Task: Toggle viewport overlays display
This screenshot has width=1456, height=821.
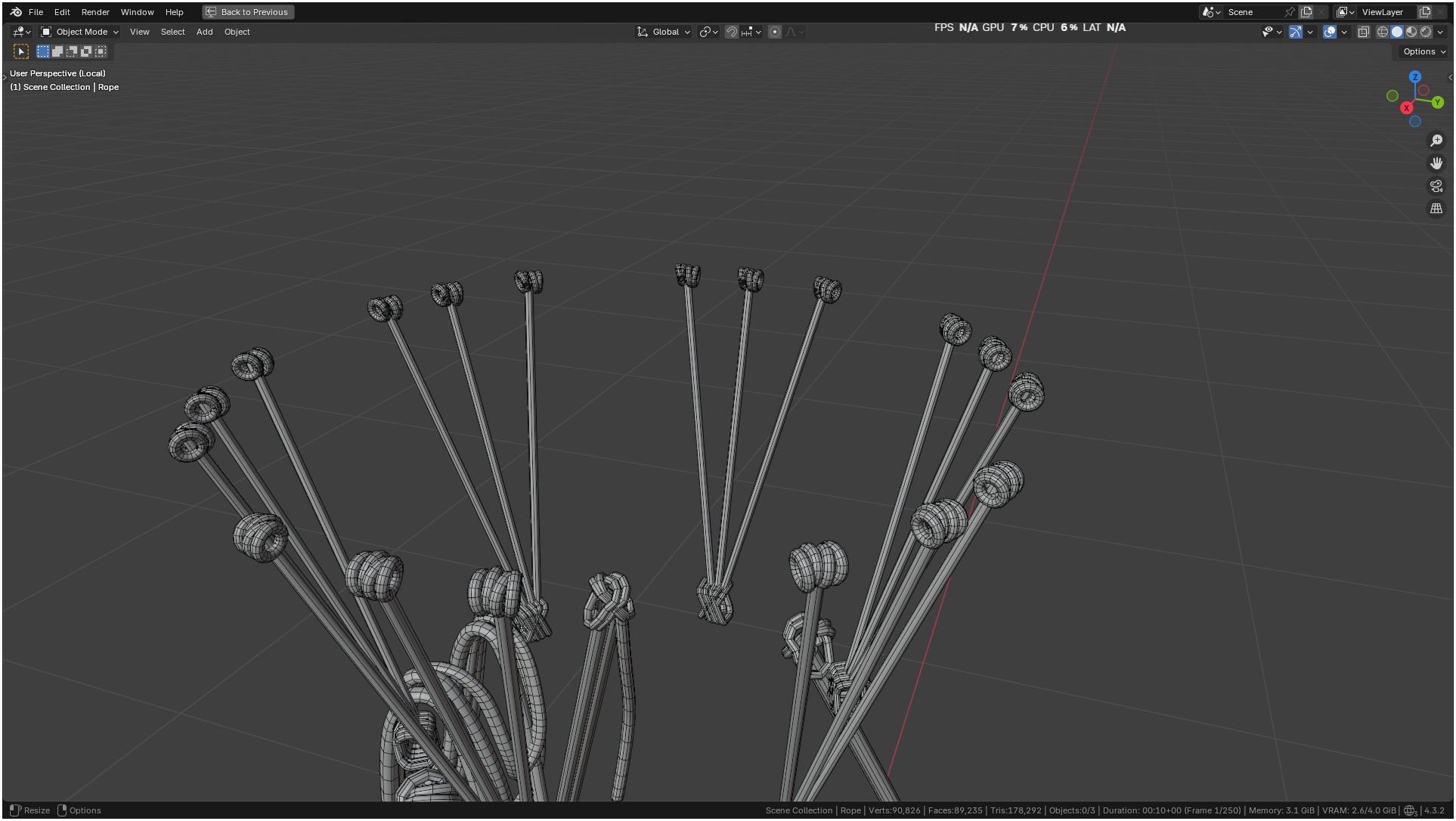Action: [x=1330, y=32]
